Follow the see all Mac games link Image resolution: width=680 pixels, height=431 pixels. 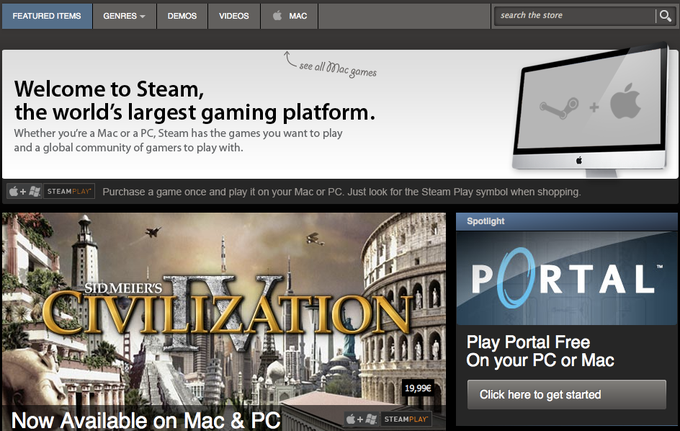tap(337, 69)
